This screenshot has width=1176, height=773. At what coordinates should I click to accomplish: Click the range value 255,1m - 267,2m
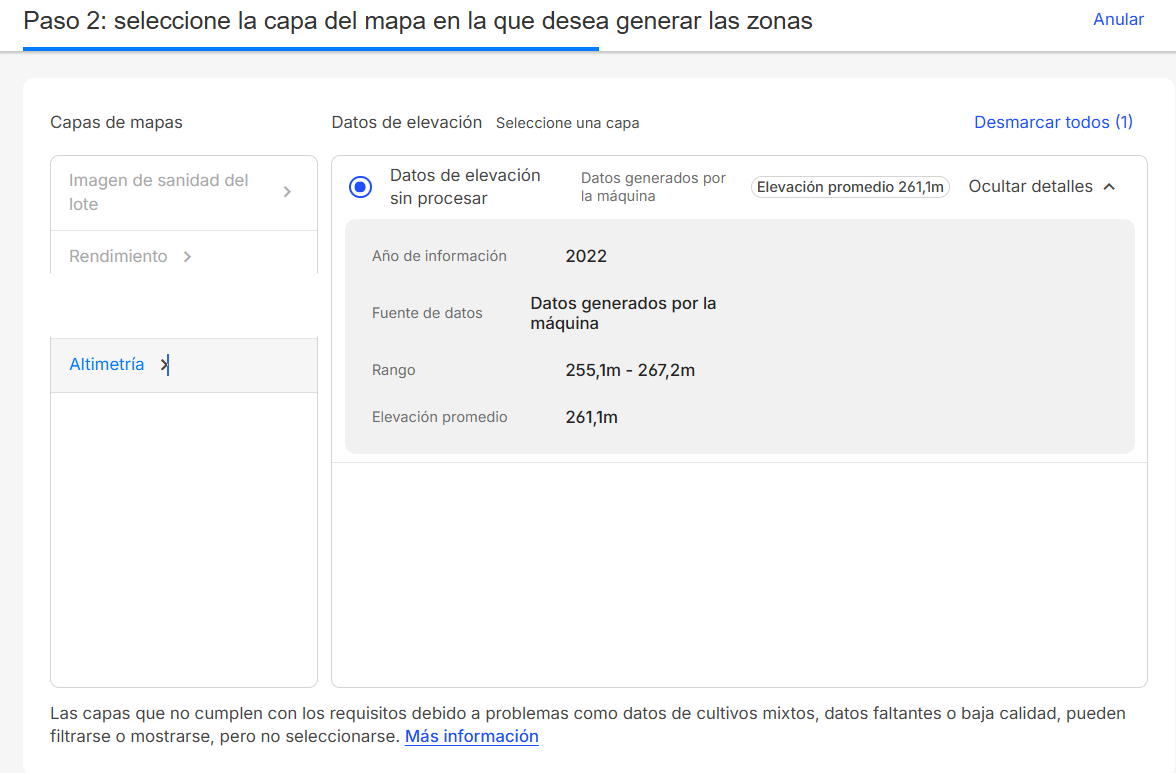[x=630, y=370]
